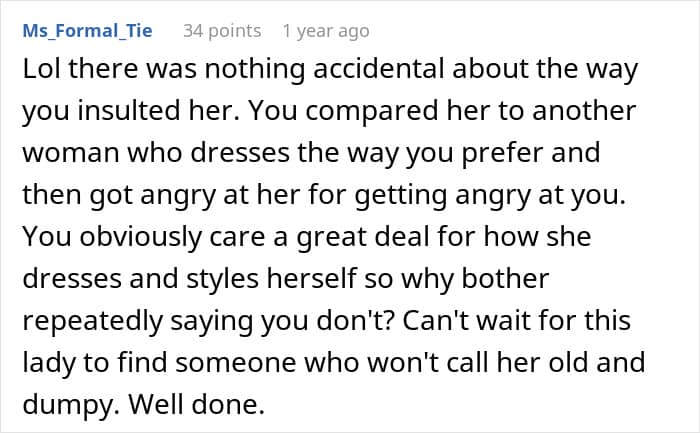Screen dimensions: 700x433
Task: Open the Ms_Formal_Tie user profile
Action: tap(88, 31)
